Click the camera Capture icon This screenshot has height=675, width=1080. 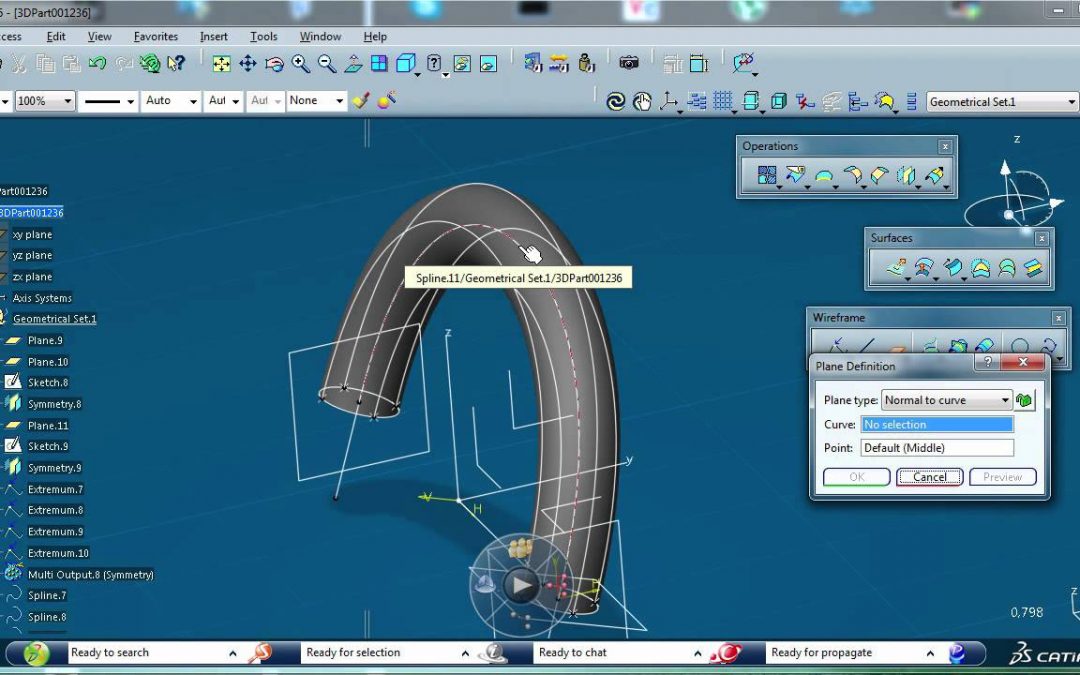click(628, 63)
